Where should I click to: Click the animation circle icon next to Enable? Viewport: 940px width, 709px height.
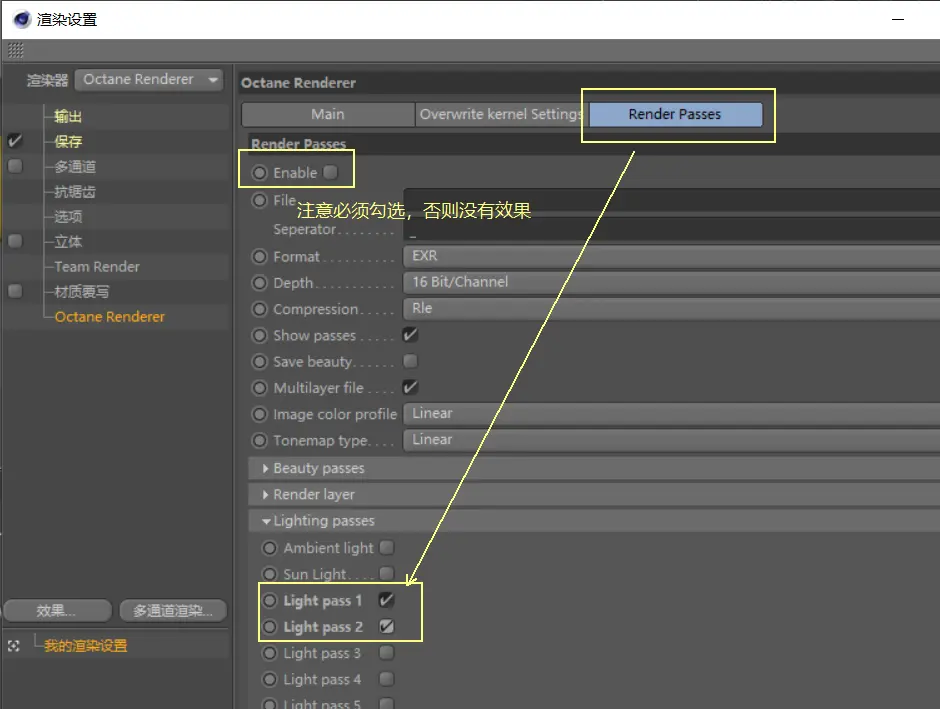pyautogui.click(x=259, y=173)
